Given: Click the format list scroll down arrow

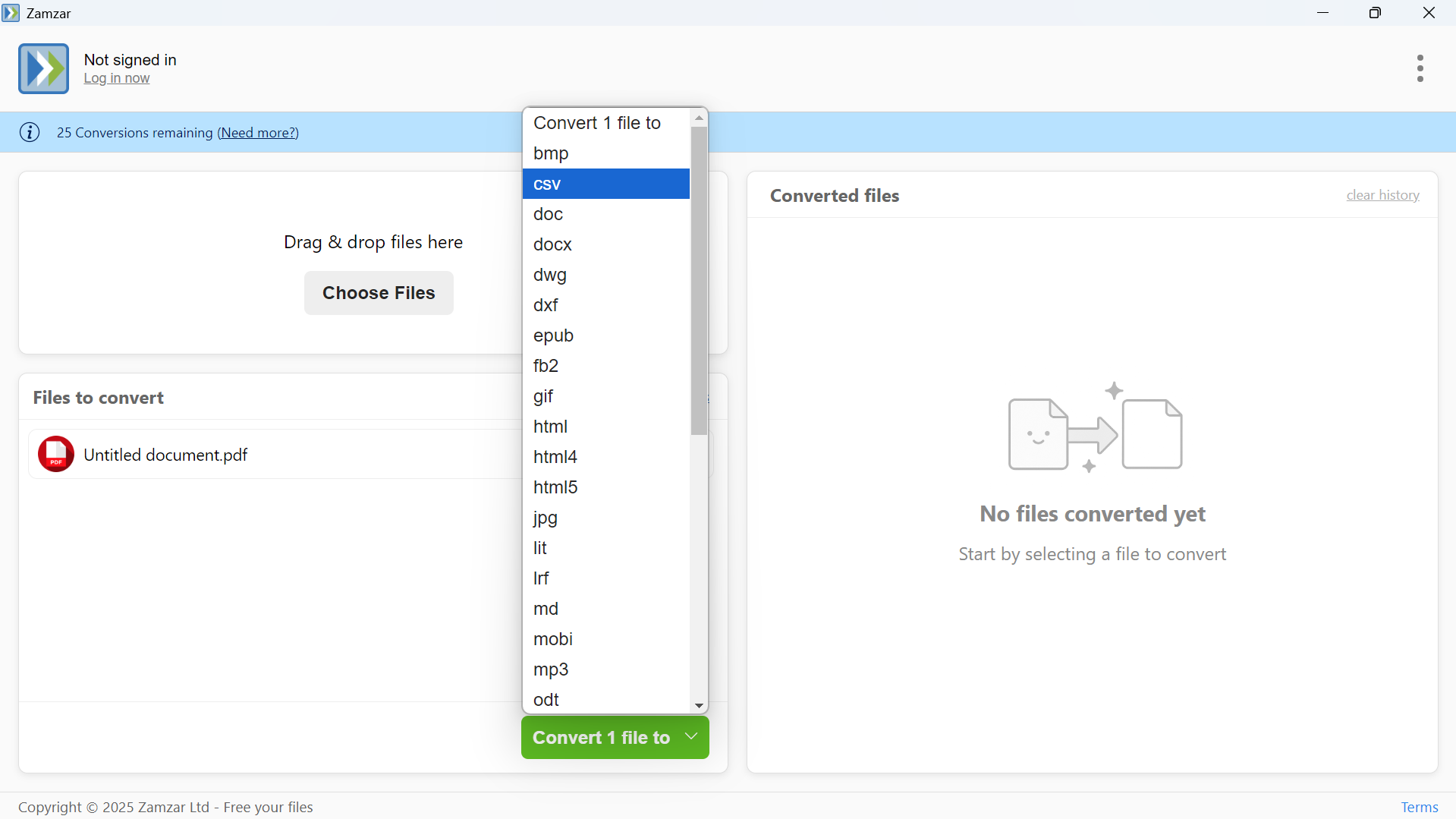Looking at the screenshot, I should pos(700,706).
